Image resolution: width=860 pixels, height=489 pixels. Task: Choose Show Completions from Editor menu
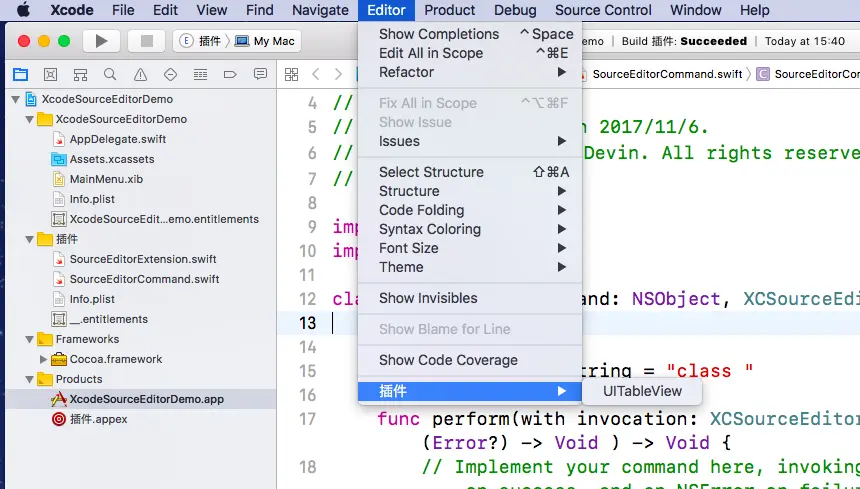(469, 34)
